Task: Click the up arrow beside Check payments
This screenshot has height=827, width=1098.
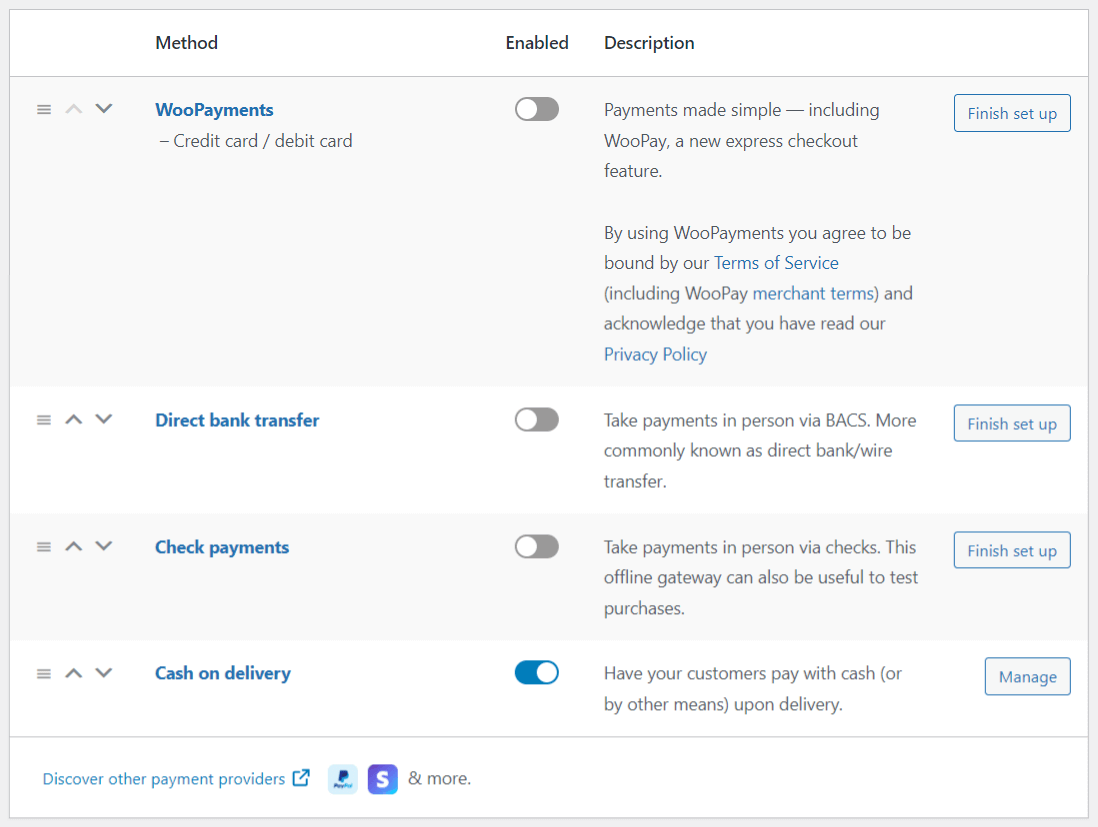Action: pyautogui.click(x=73, y=546)
